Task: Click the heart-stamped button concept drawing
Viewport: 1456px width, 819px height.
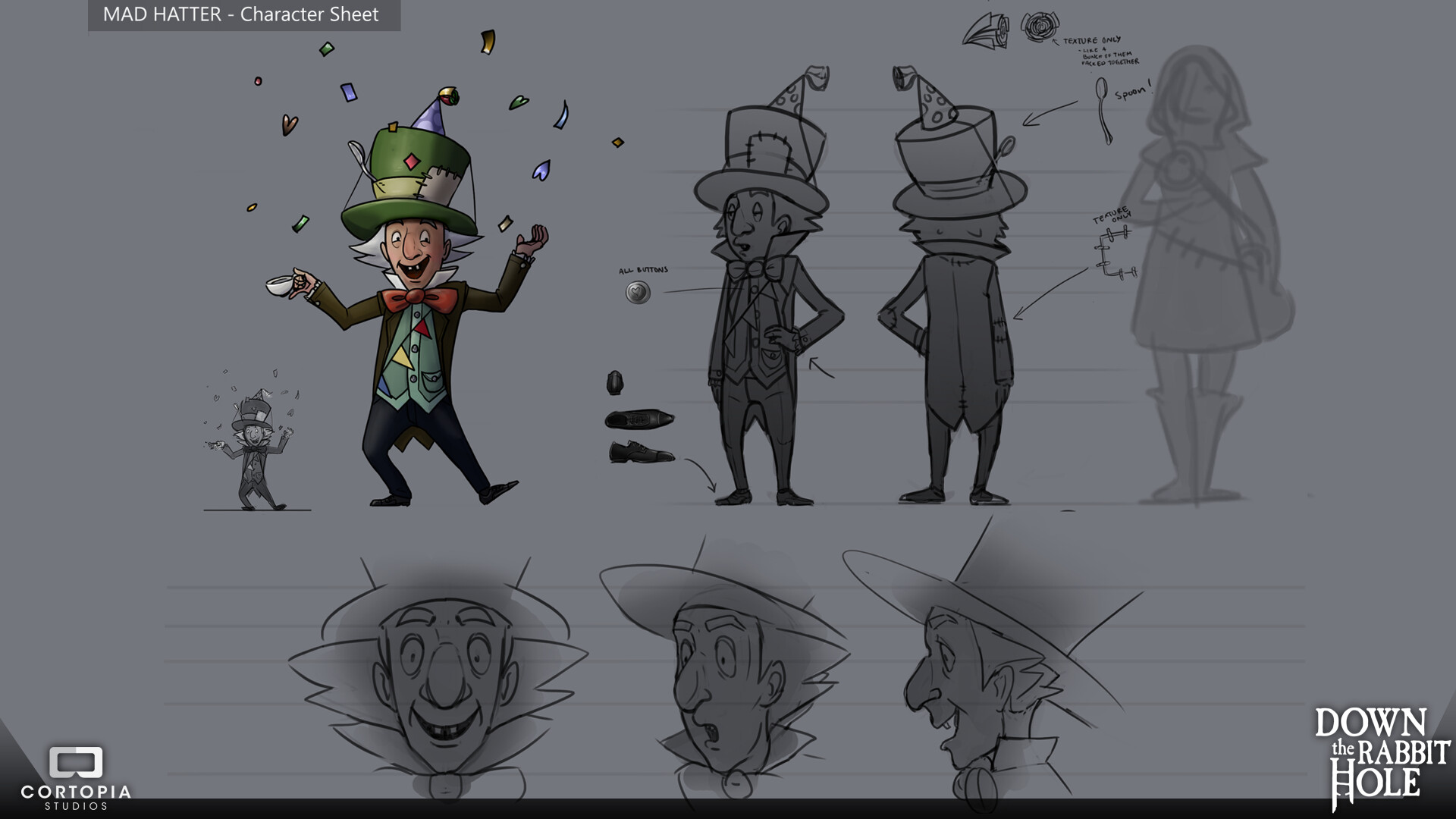Action: [637, 290]
